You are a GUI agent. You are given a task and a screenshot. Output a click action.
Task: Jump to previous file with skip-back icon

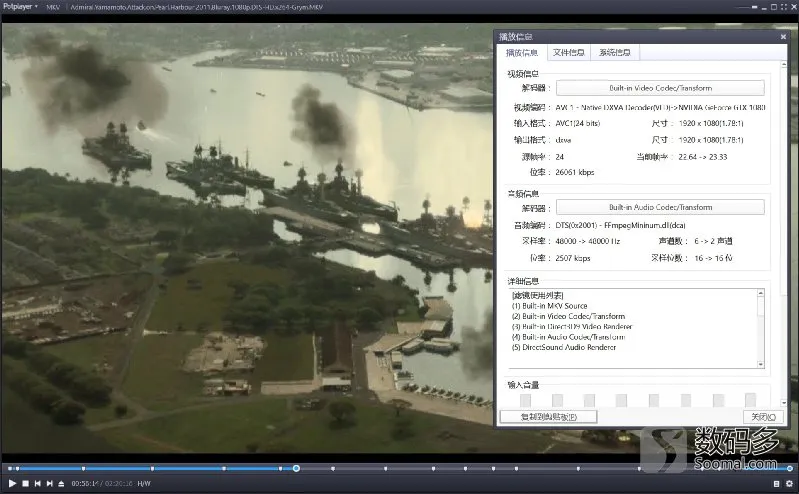[37, 483]
